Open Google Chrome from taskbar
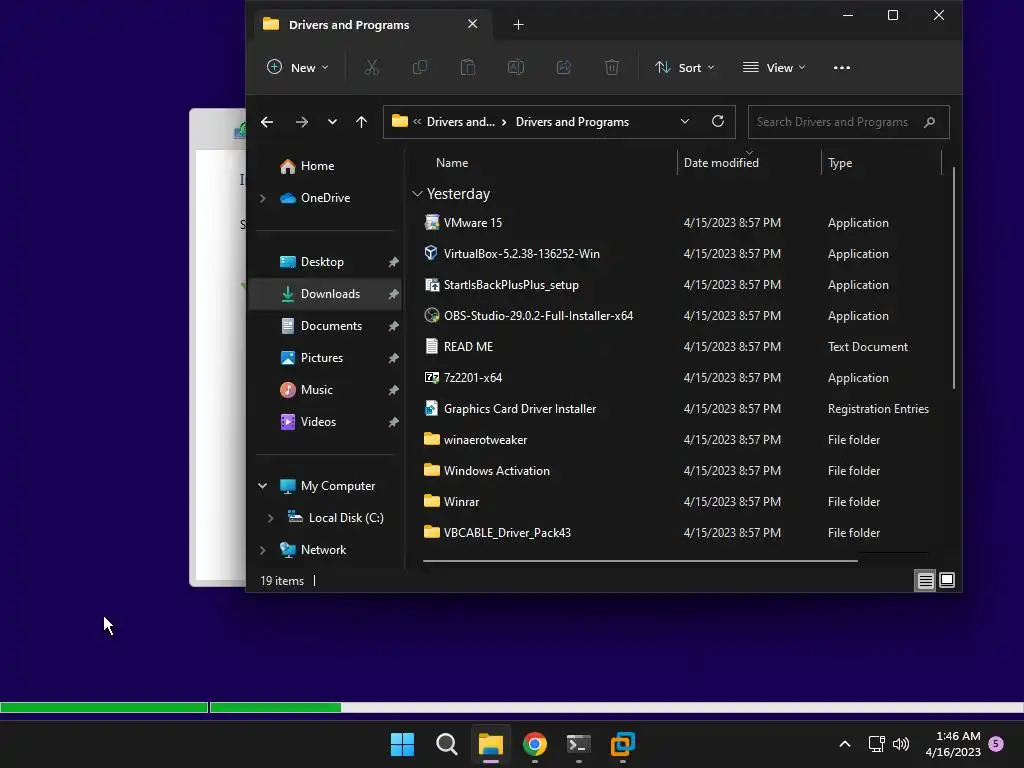Screen dimensions: 1024x768 click(535, 744)
